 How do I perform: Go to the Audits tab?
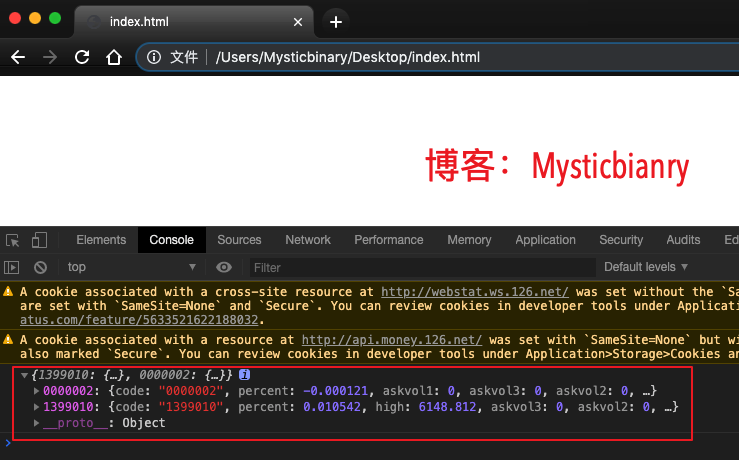pos(683,240)
